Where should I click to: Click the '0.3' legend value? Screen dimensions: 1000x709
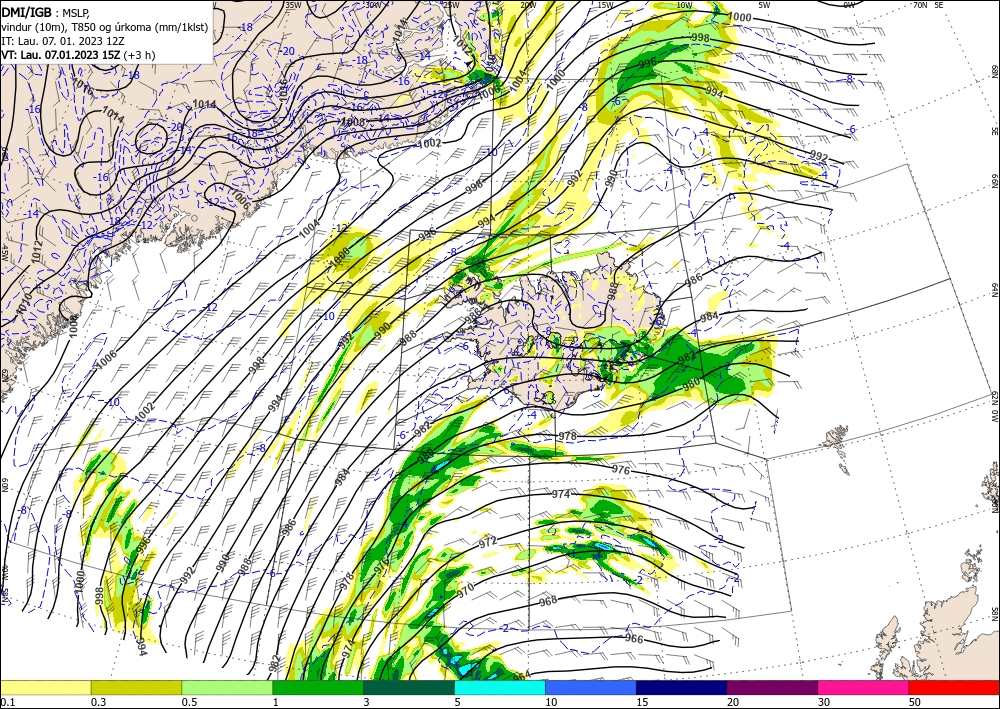click(98, 702)
